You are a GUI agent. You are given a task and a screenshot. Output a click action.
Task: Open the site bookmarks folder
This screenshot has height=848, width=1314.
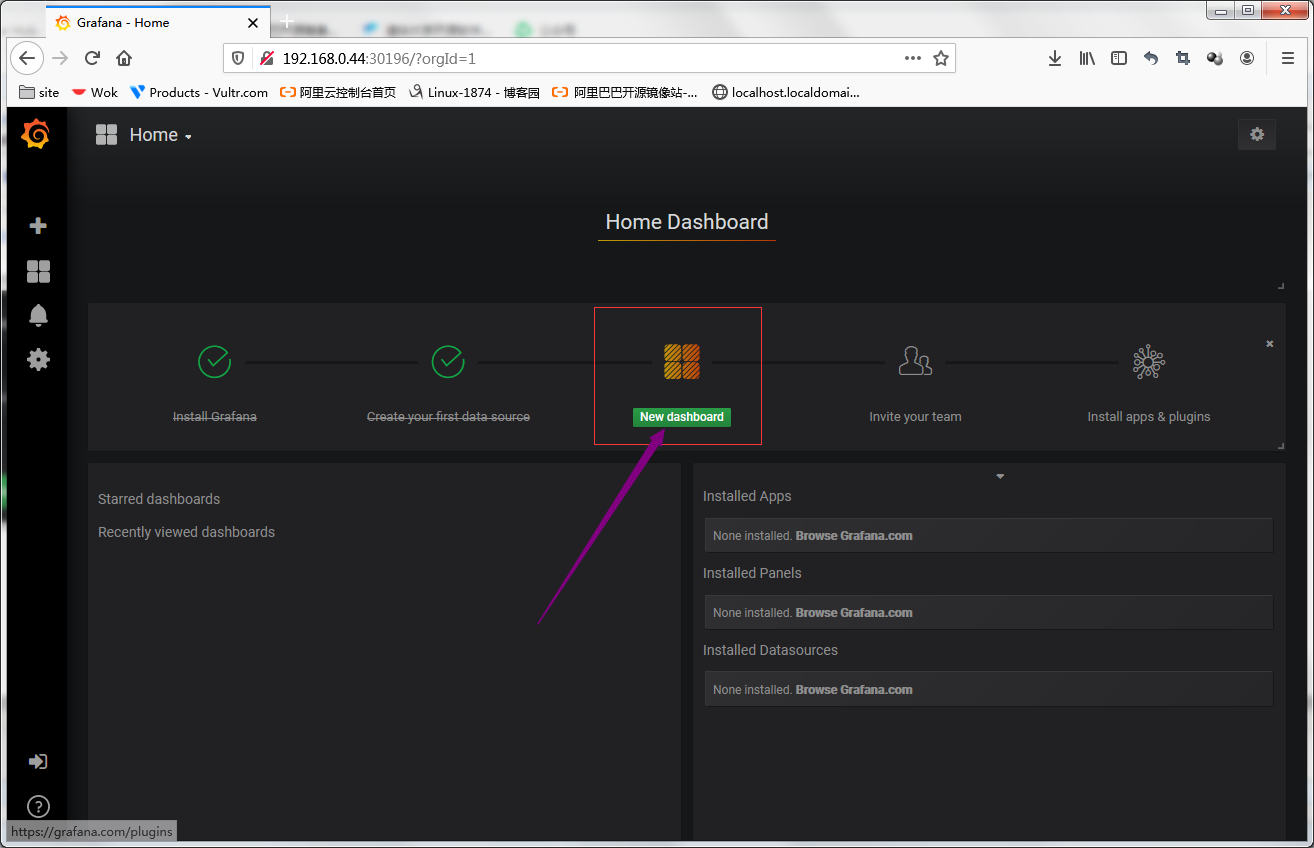[39, 92]
